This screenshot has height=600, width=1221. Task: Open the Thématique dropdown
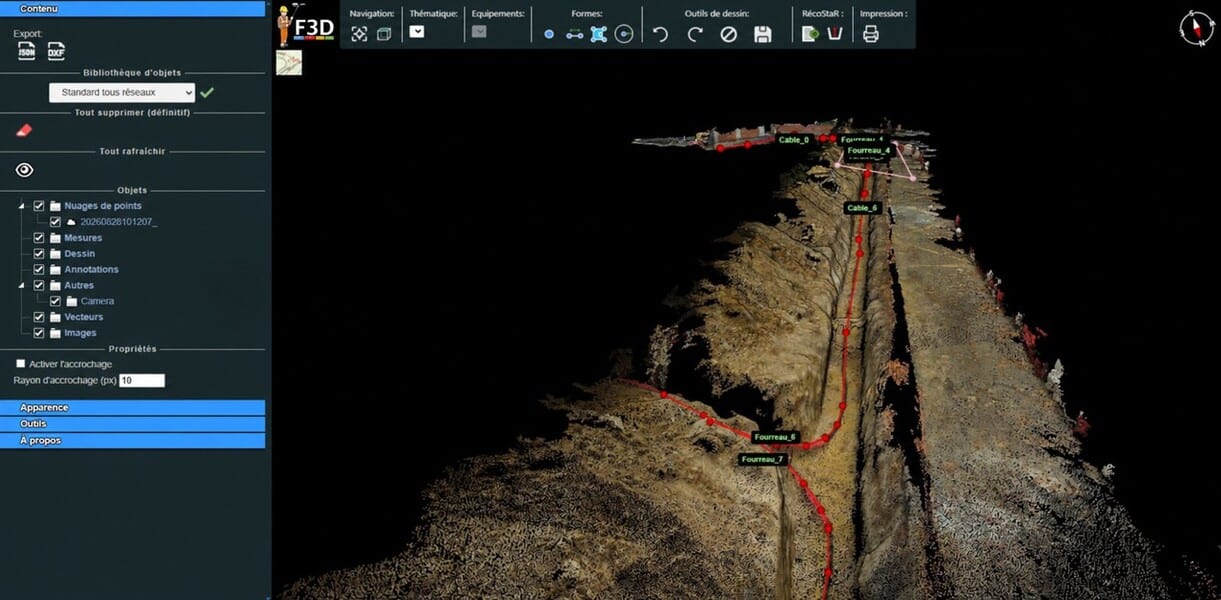point(417,31)
